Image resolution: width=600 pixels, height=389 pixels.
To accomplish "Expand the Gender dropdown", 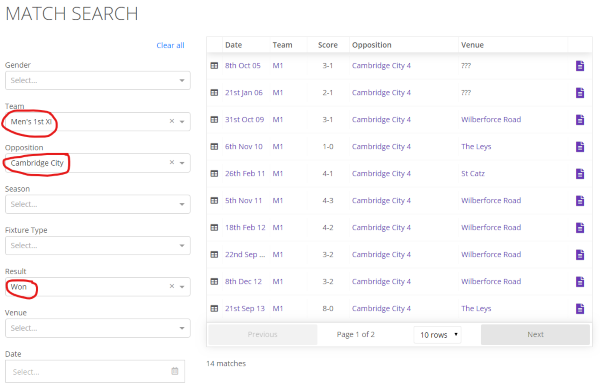I will 182,80.
